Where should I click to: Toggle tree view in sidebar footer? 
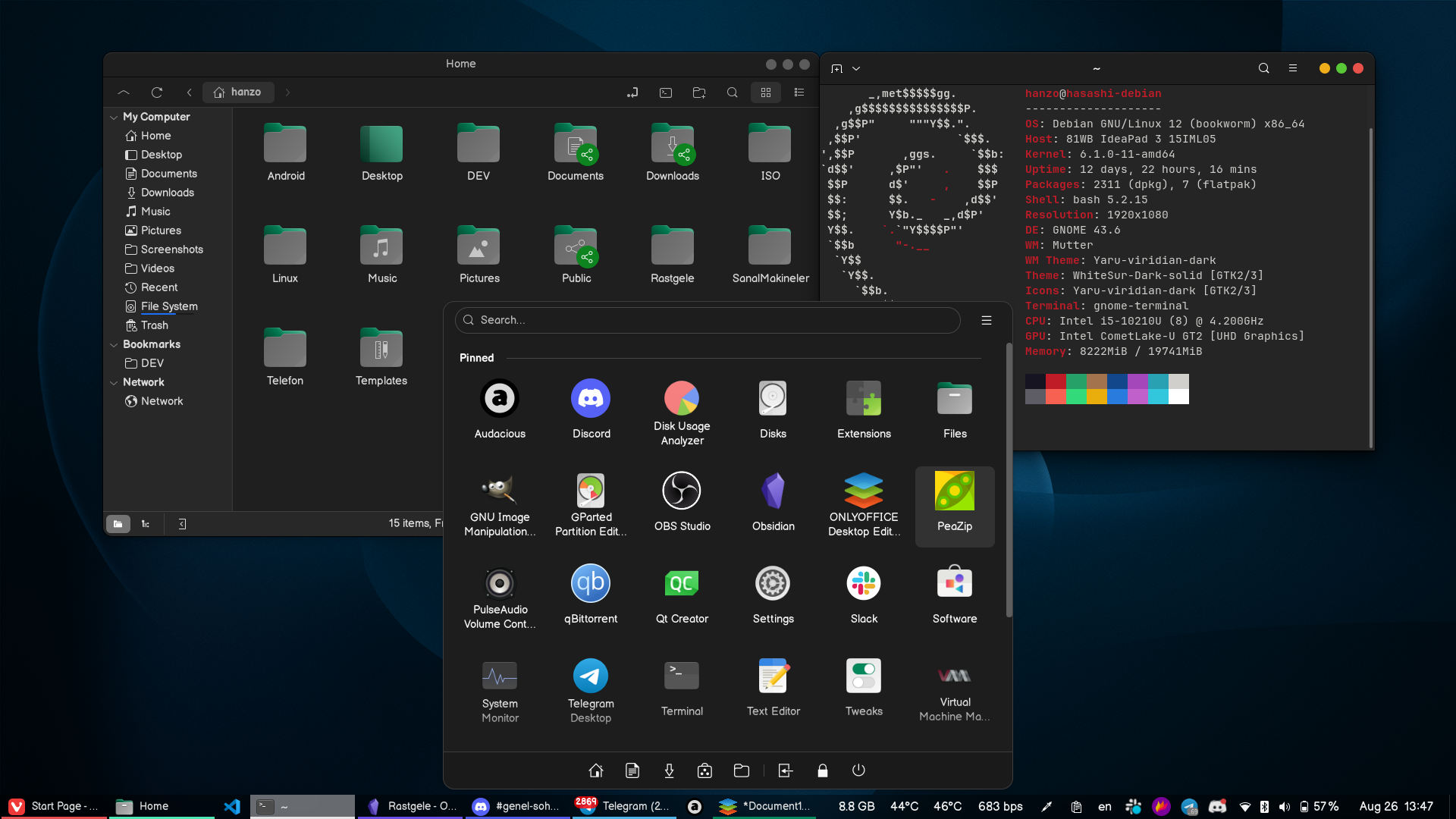pyautogui.click(x=145, y=524)
